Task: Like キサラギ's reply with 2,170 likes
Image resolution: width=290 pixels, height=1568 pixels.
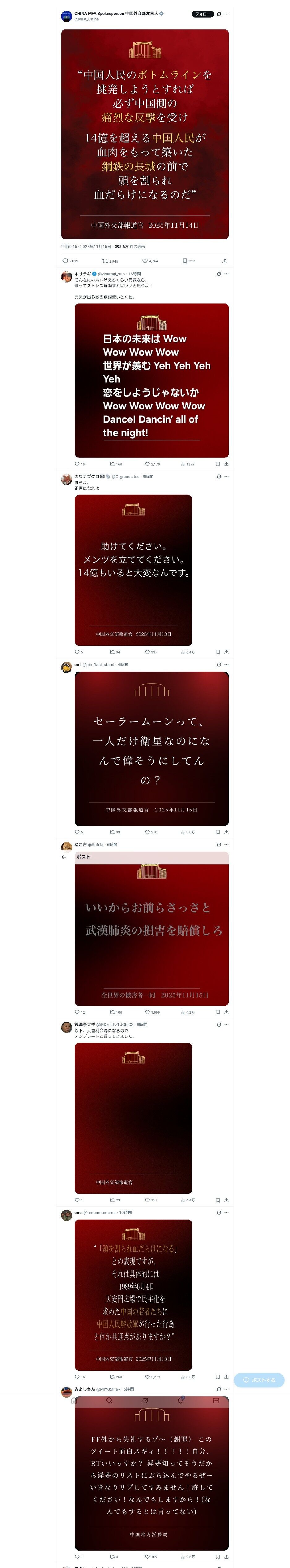Action: coord(153,464)
